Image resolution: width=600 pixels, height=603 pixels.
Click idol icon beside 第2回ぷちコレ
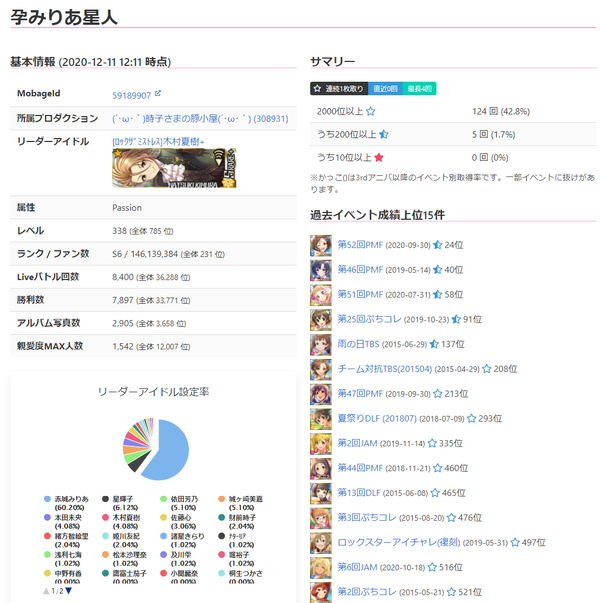[321, 593]
